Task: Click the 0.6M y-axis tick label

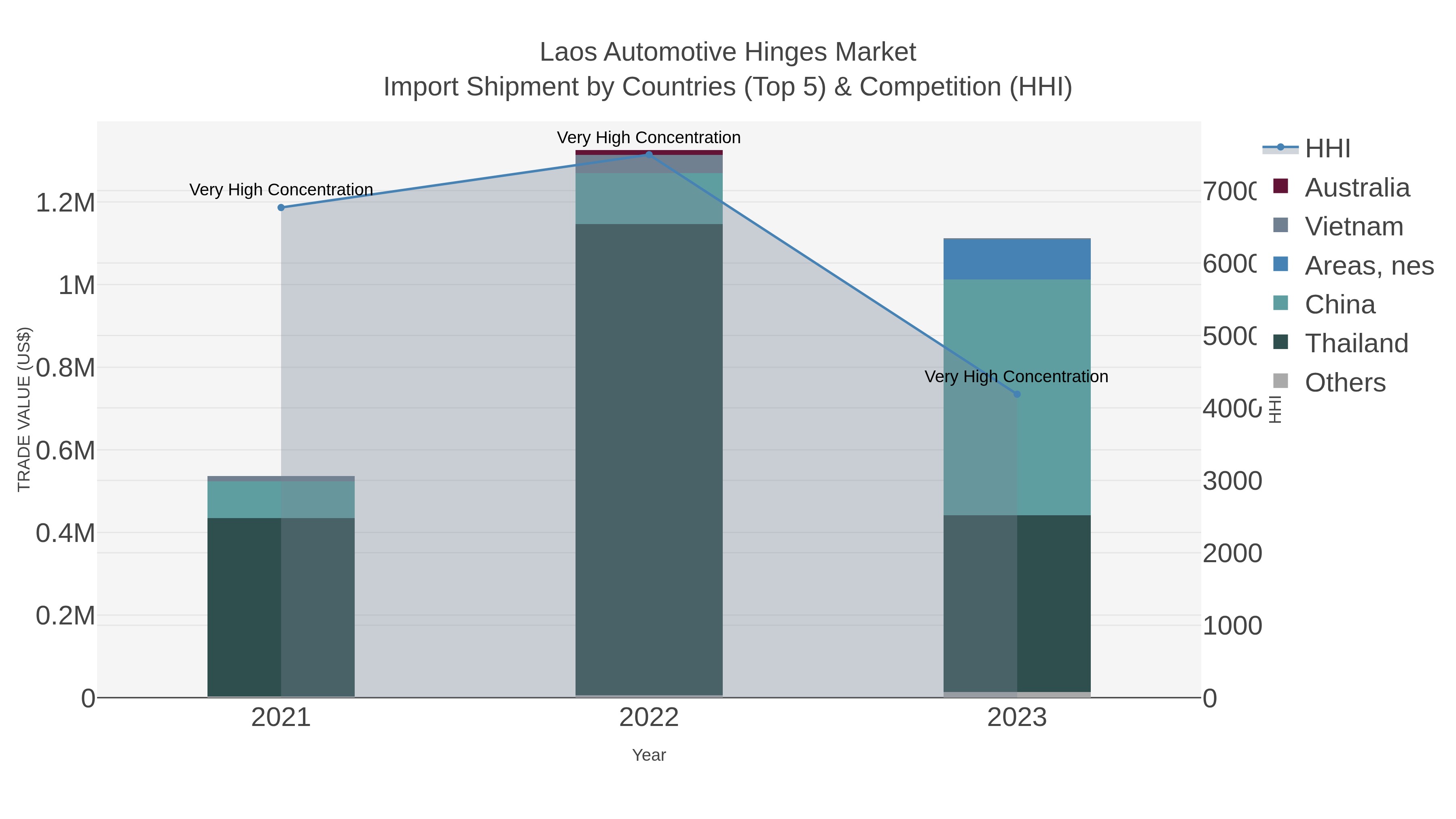Action: pos(66,451)
